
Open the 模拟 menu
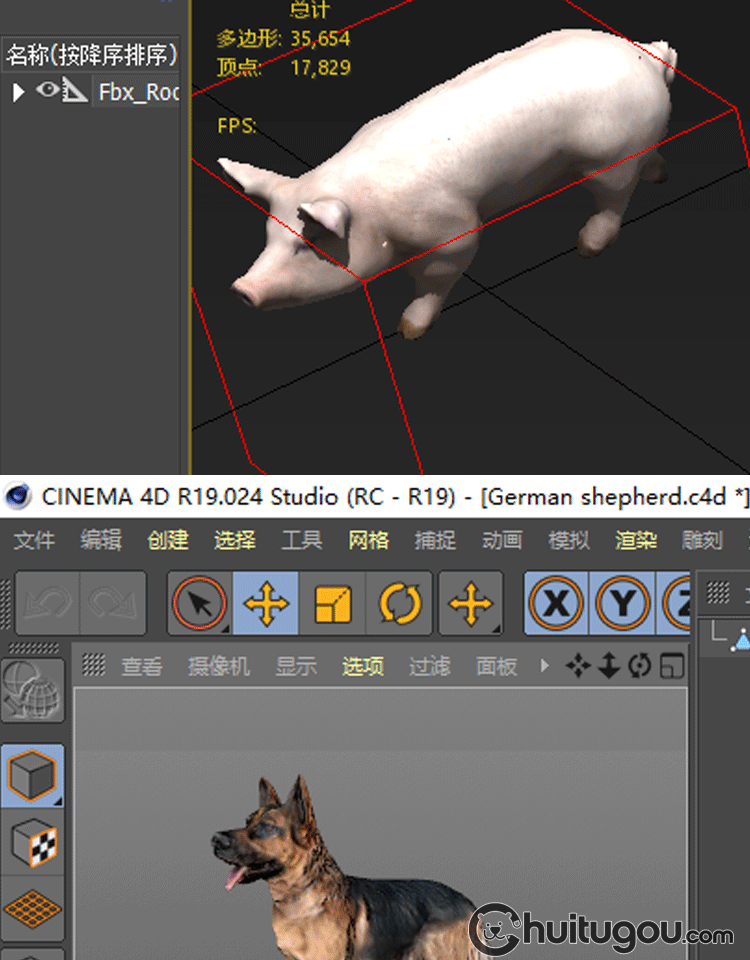(x=569, y=540)
